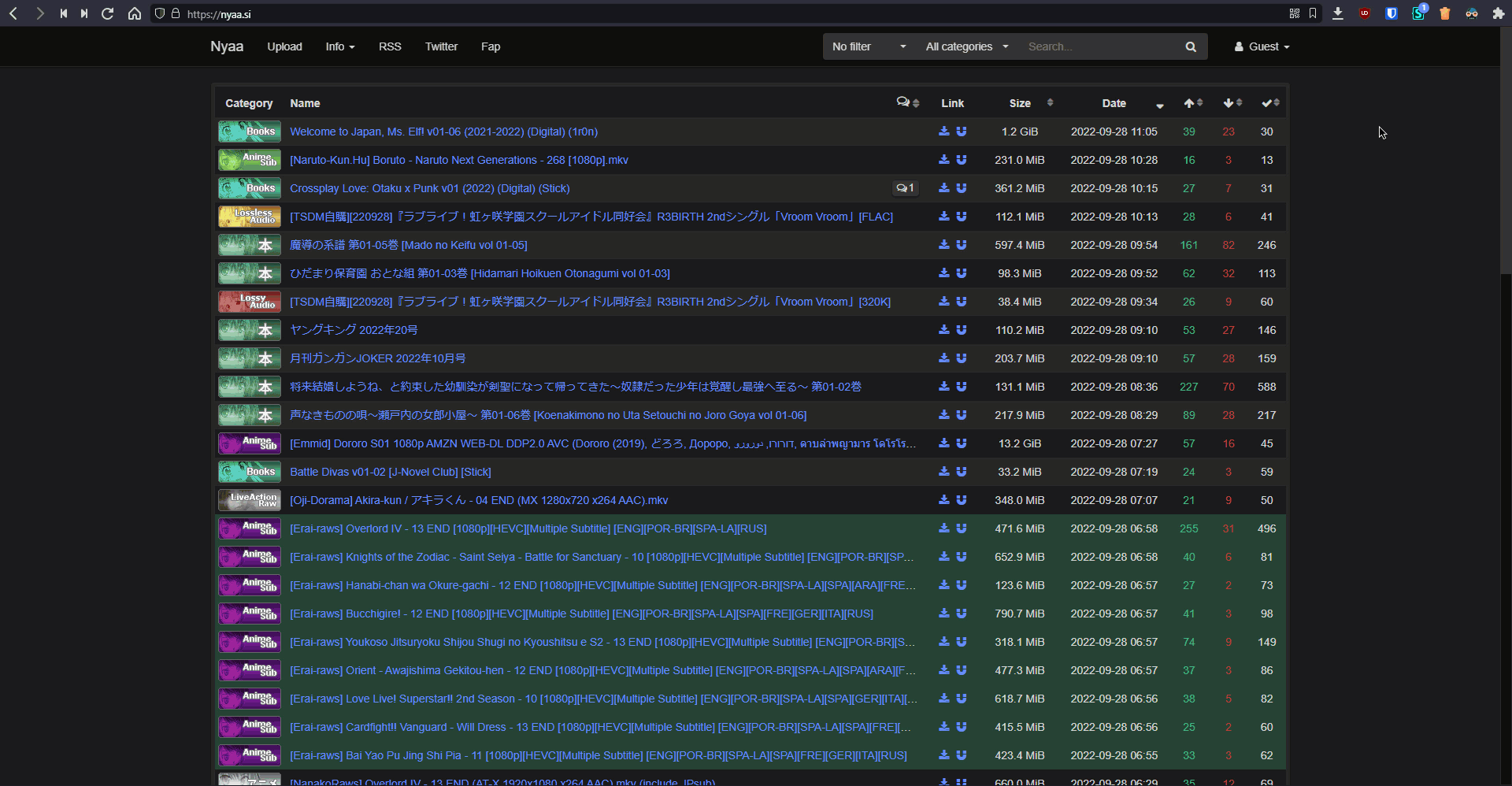
Task: Click the search magnifier button
Action: coord(1191,46)
